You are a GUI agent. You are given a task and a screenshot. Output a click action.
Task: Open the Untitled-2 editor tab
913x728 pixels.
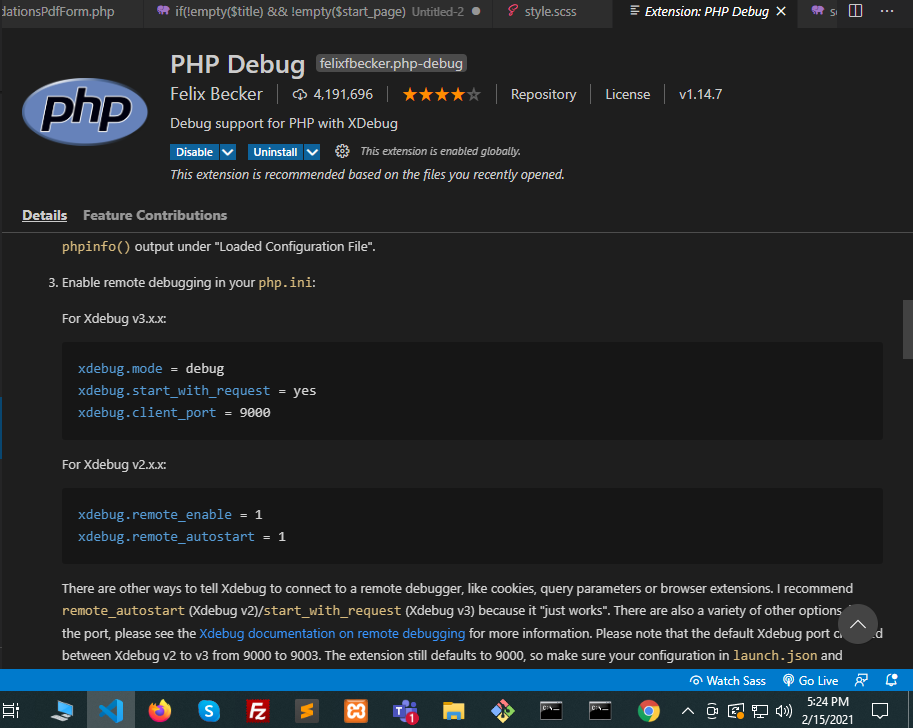pyautogui.click(x=319, y=12)
